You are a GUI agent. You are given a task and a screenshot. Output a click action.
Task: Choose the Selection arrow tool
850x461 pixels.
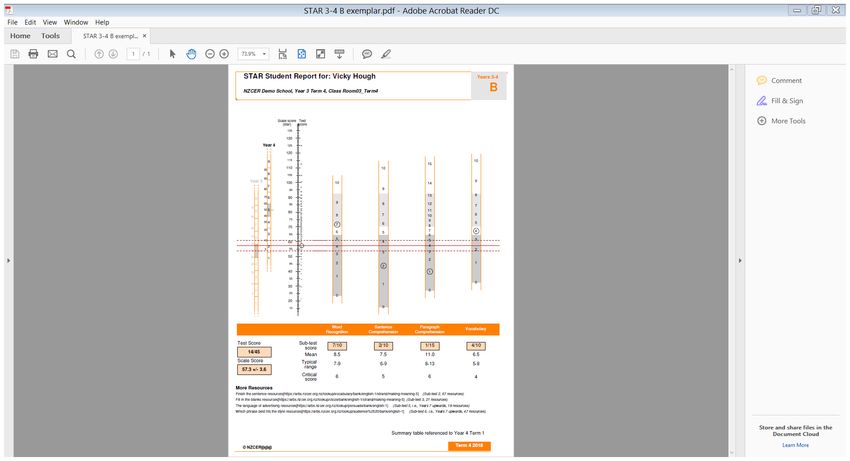pos(172,54)
